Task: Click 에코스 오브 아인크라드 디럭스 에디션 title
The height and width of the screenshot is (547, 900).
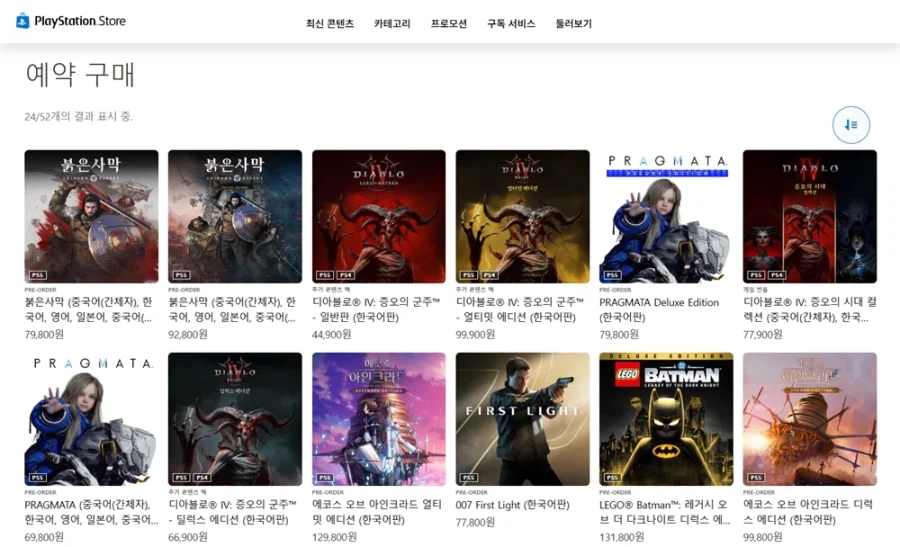Action: tap(808, 512)
